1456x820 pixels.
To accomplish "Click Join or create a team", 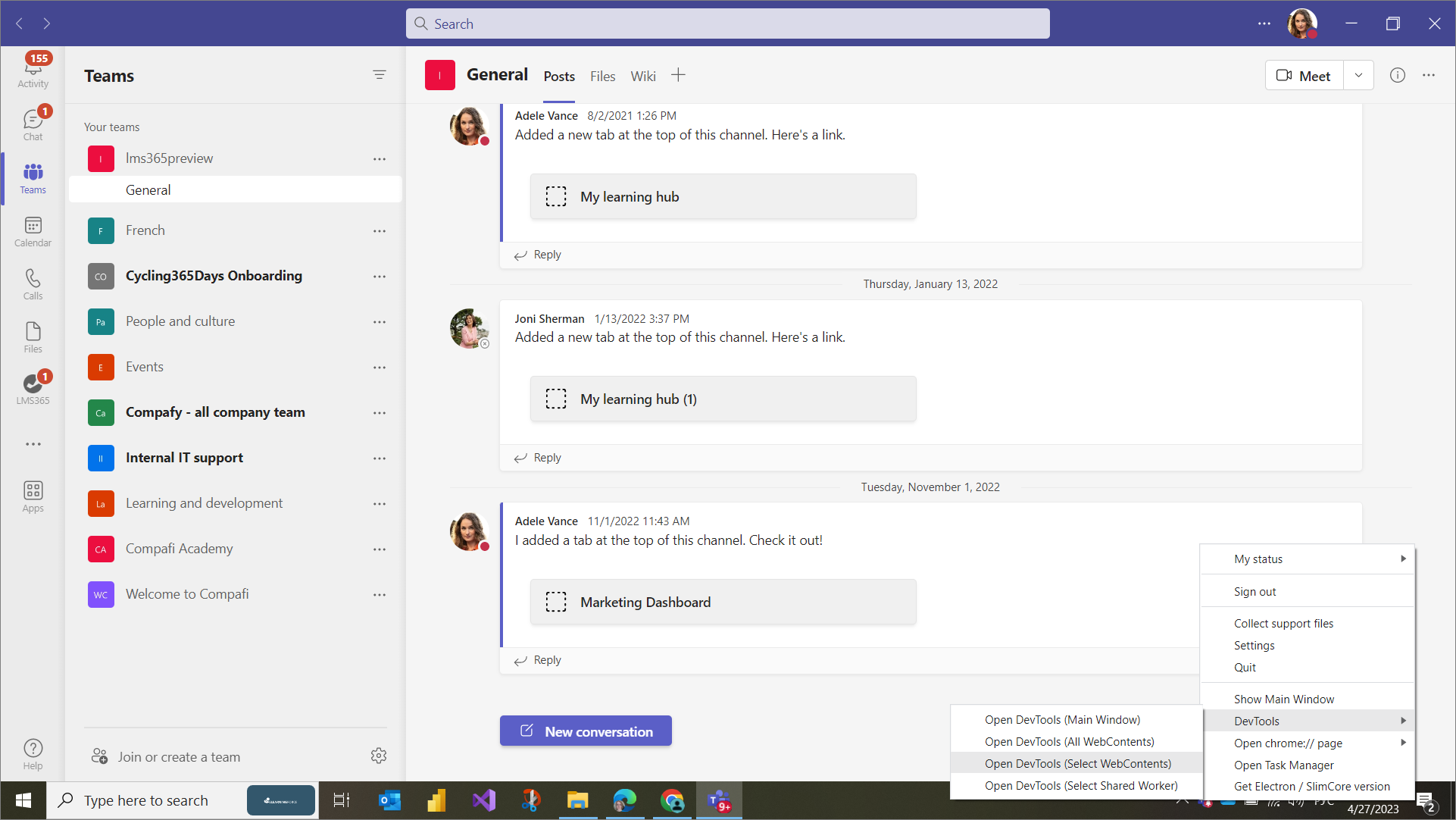I will pos(179,756).
